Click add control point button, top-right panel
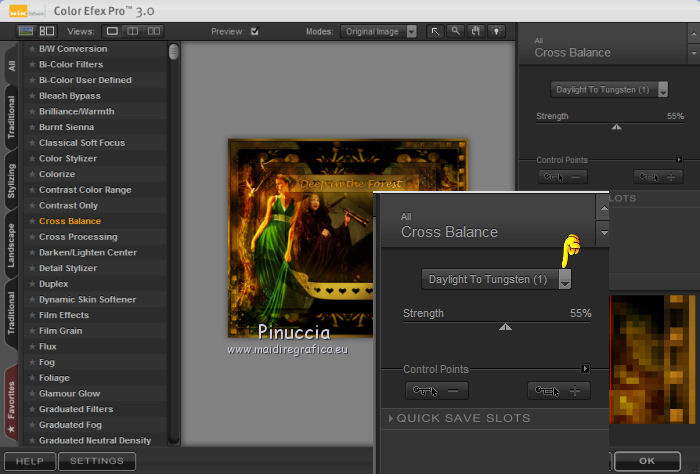 coord(658,177)
